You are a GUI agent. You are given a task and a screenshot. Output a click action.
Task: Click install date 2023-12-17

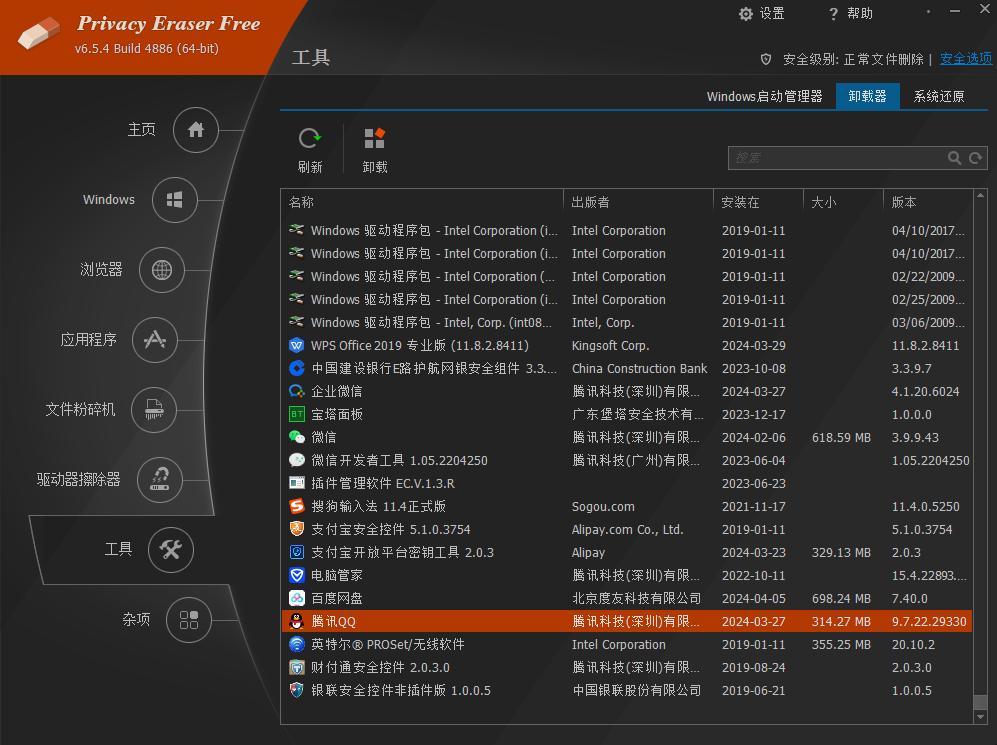tap(753, 414)
